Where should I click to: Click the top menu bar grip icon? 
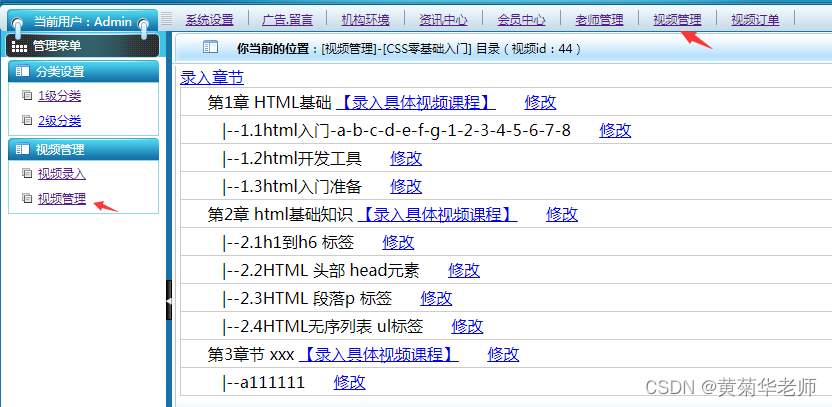click(x=167, y=18)
